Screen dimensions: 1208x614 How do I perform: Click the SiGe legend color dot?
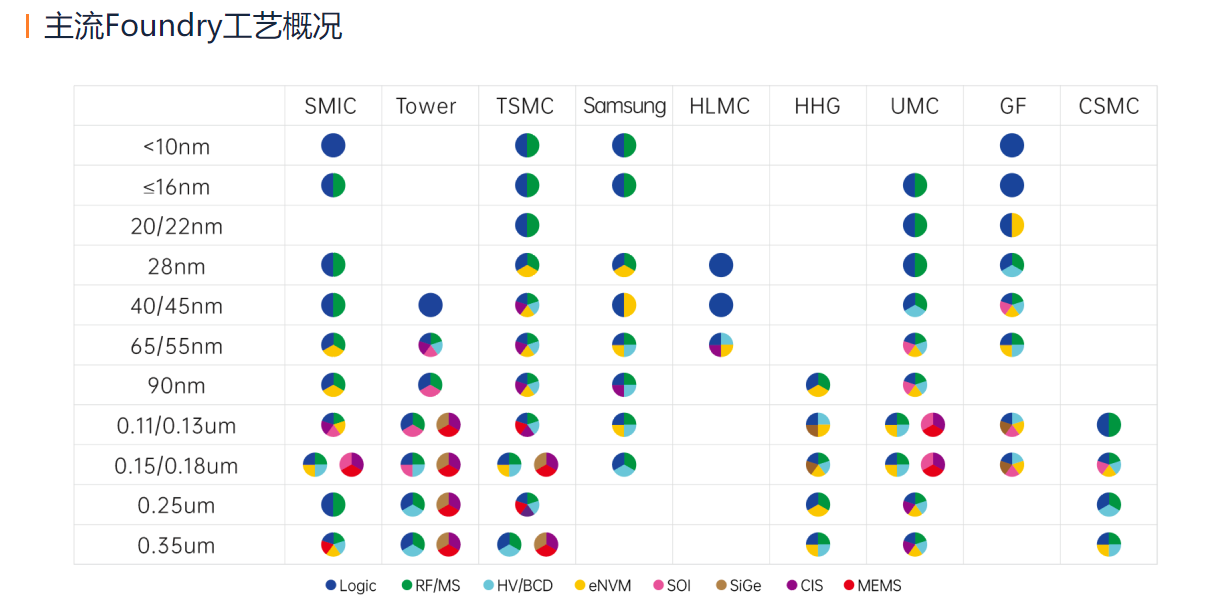coord(720,585)
